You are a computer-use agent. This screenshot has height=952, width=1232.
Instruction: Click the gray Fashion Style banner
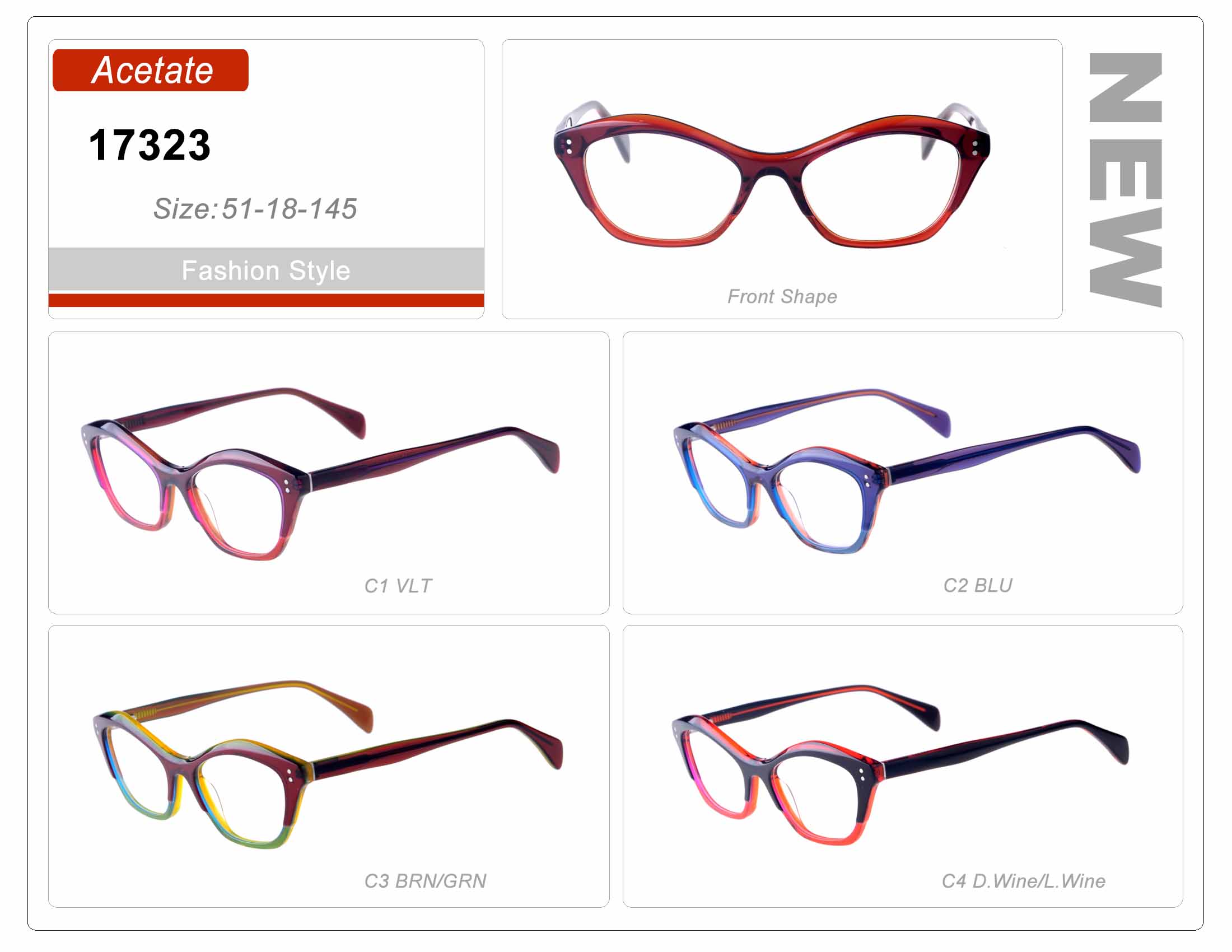coord(265,269)
